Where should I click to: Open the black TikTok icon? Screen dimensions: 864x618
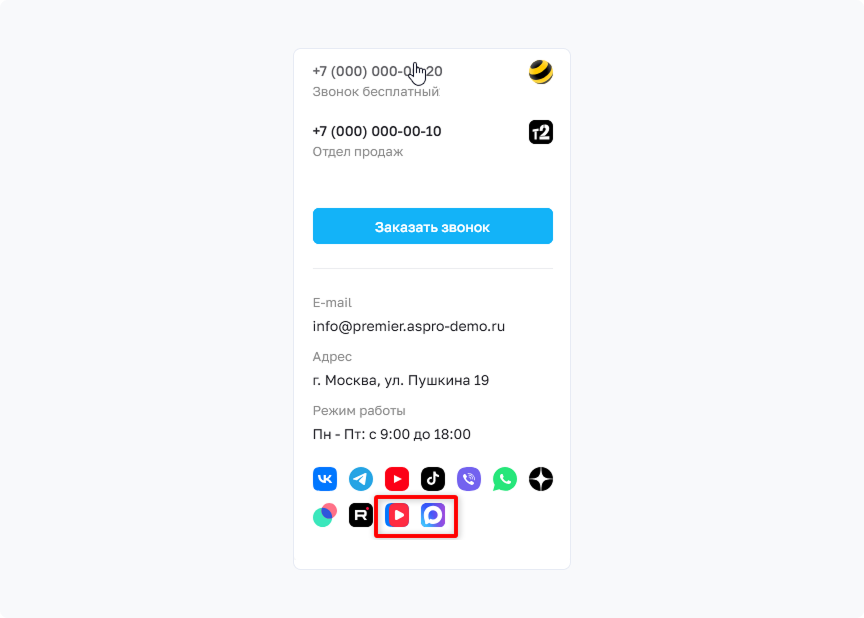pos(433,479)
